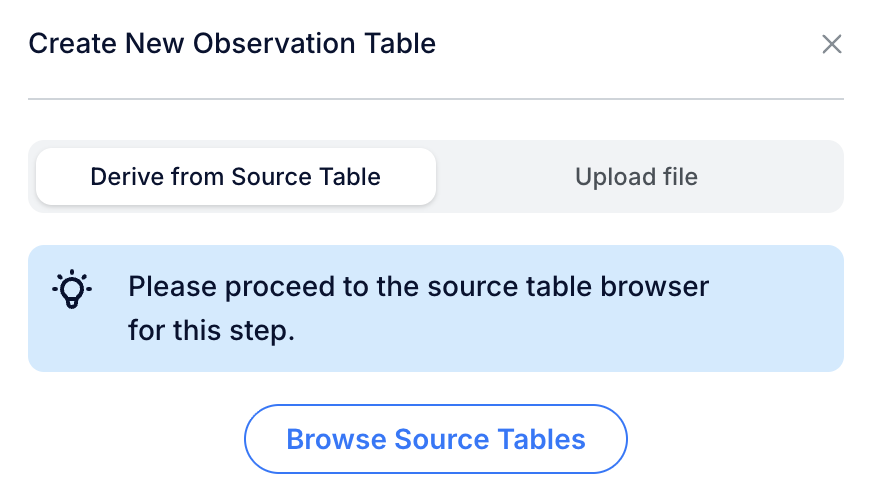Activate the Upload file option

636,177
